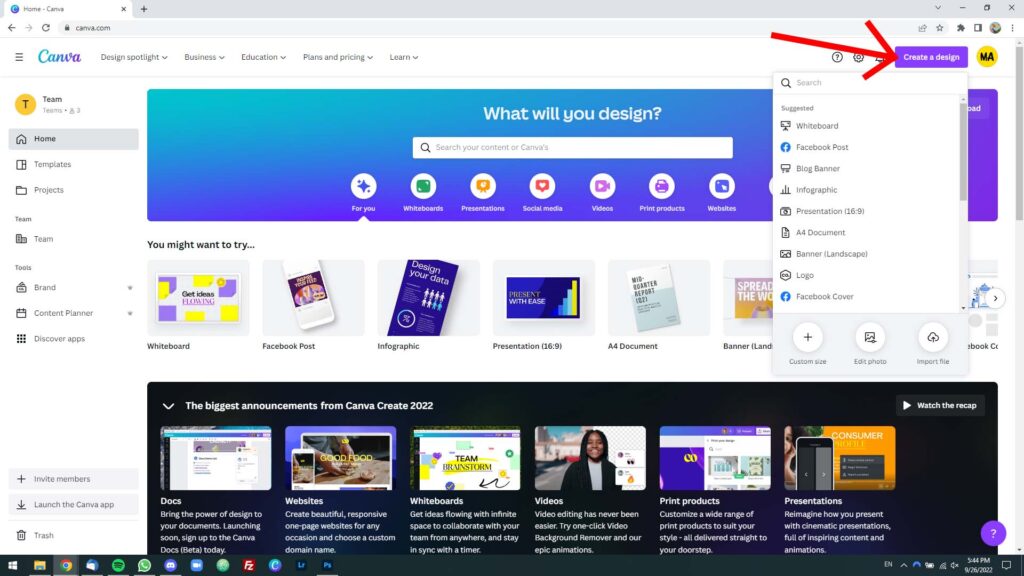
Task: Click Watch the recap button
Action: click(940, 406)
